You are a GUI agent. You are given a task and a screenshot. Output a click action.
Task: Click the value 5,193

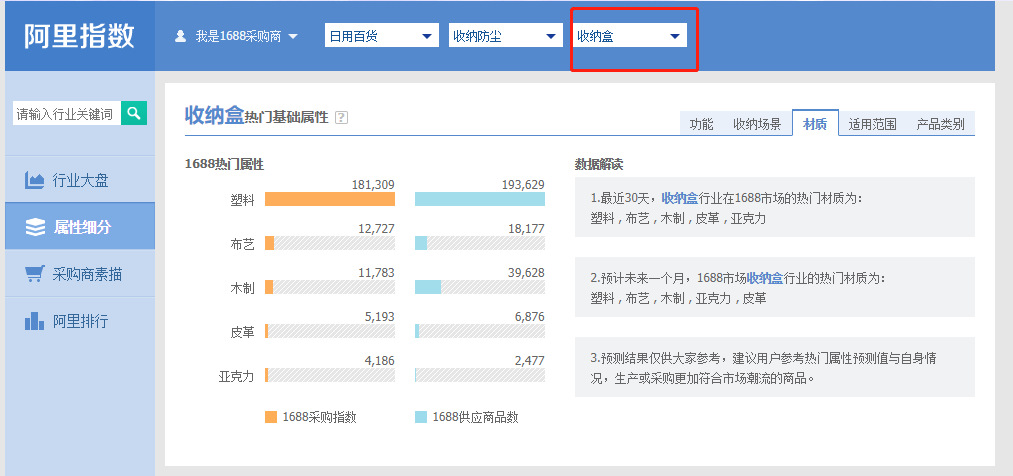[x=379, y=316]
